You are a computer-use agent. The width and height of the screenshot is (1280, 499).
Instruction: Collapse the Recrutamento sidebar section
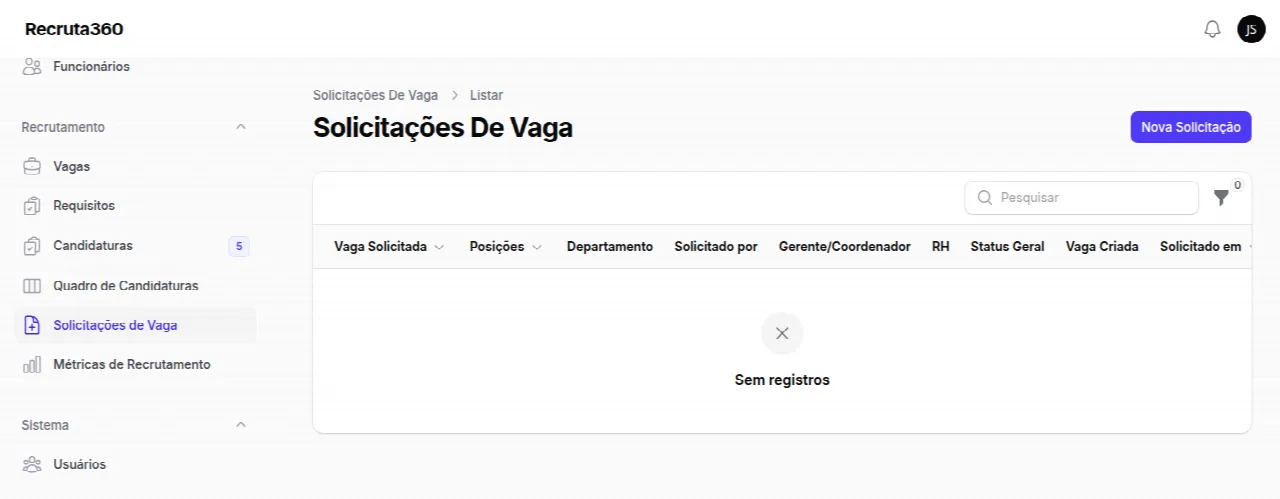240,127
